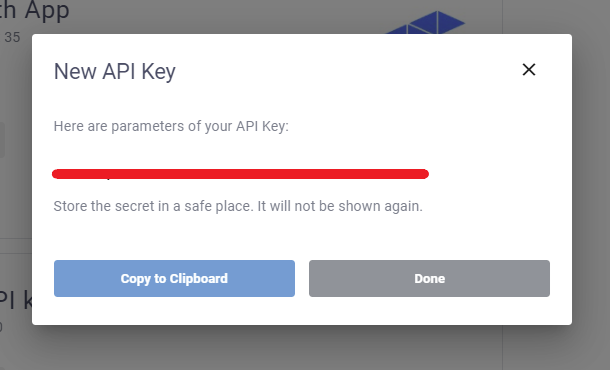Select the red redacted API key line
610x370 pixels.
coord(240,174)
